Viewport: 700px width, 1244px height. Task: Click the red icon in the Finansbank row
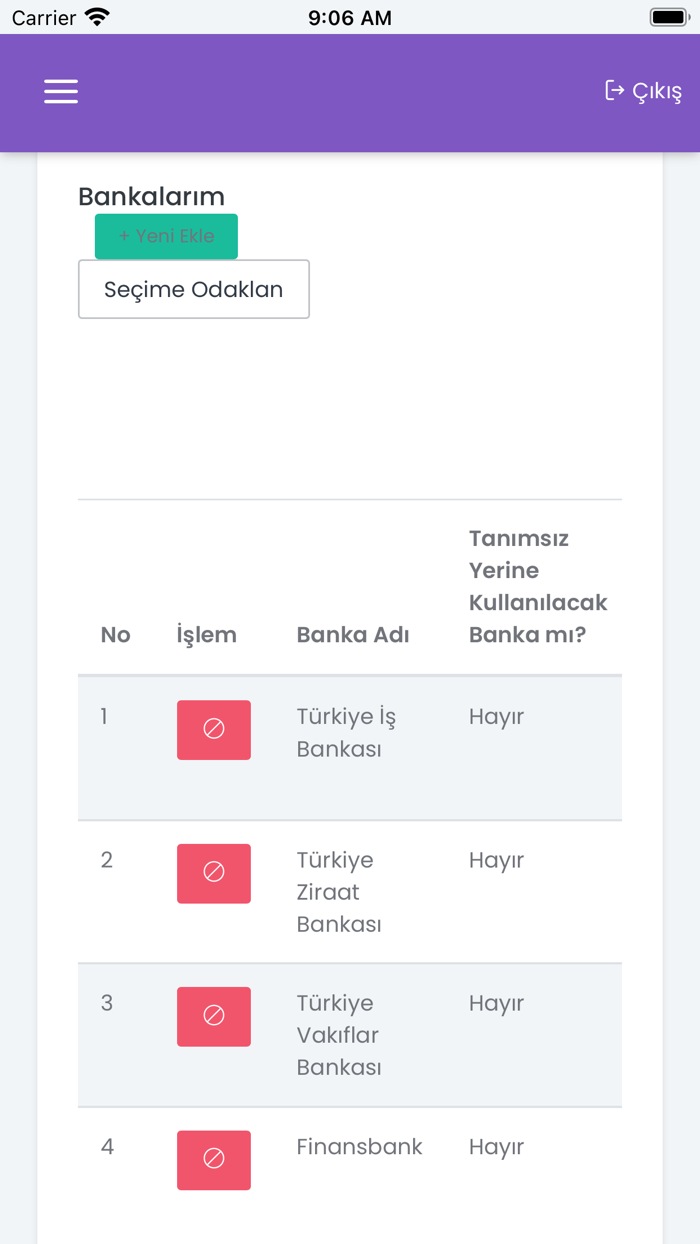point(214,1160)
